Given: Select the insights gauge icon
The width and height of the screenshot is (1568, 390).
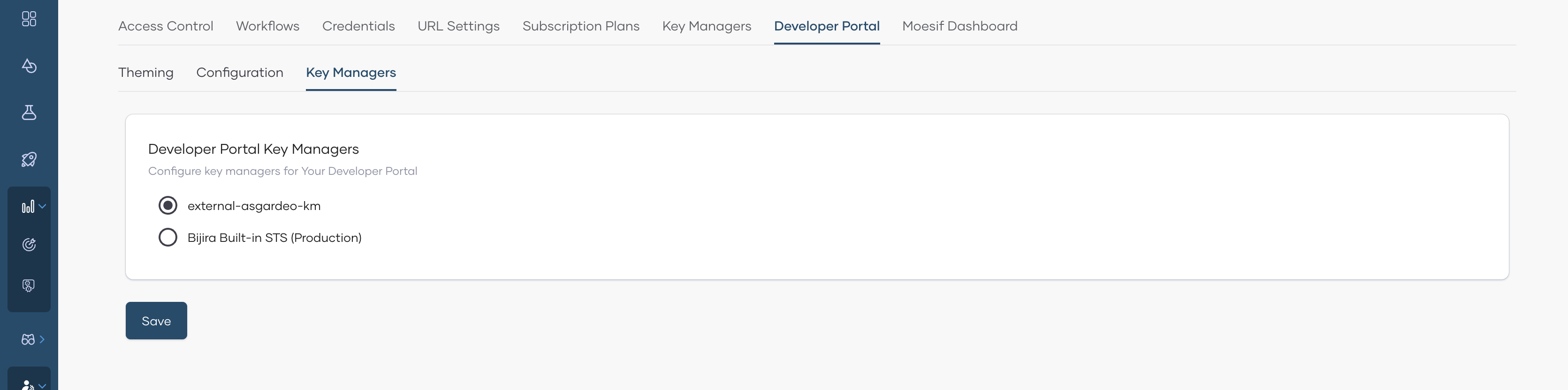Looking at the screenshot, I should [29, 245].
